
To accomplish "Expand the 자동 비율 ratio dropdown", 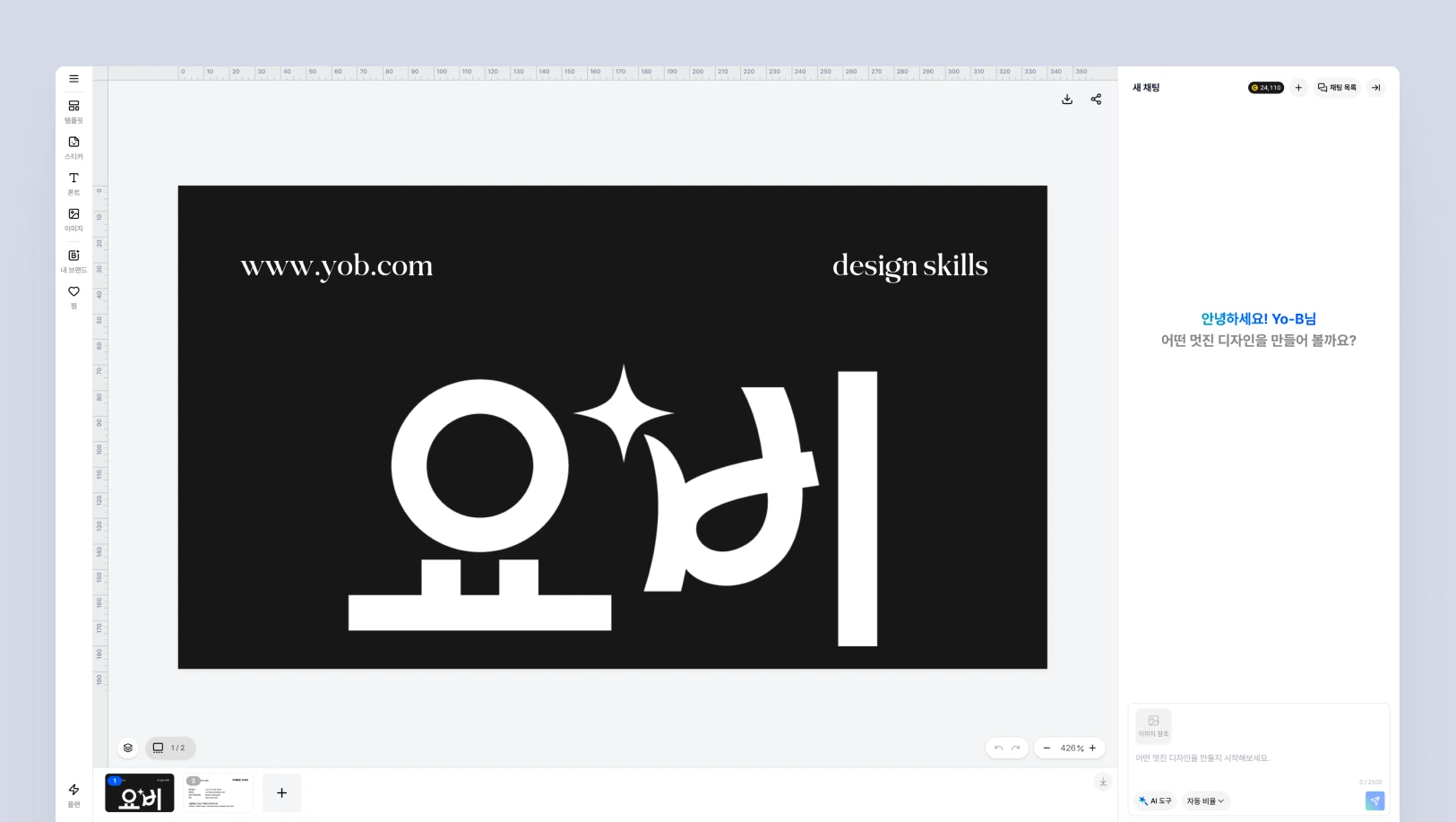I will [1205, 801].
